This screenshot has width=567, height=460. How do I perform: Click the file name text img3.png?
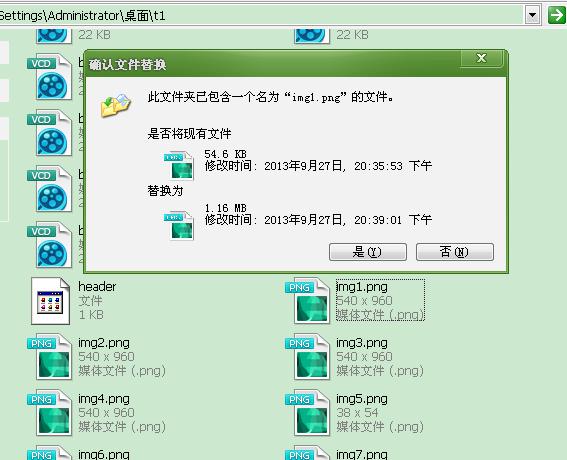tap(362, 343)
